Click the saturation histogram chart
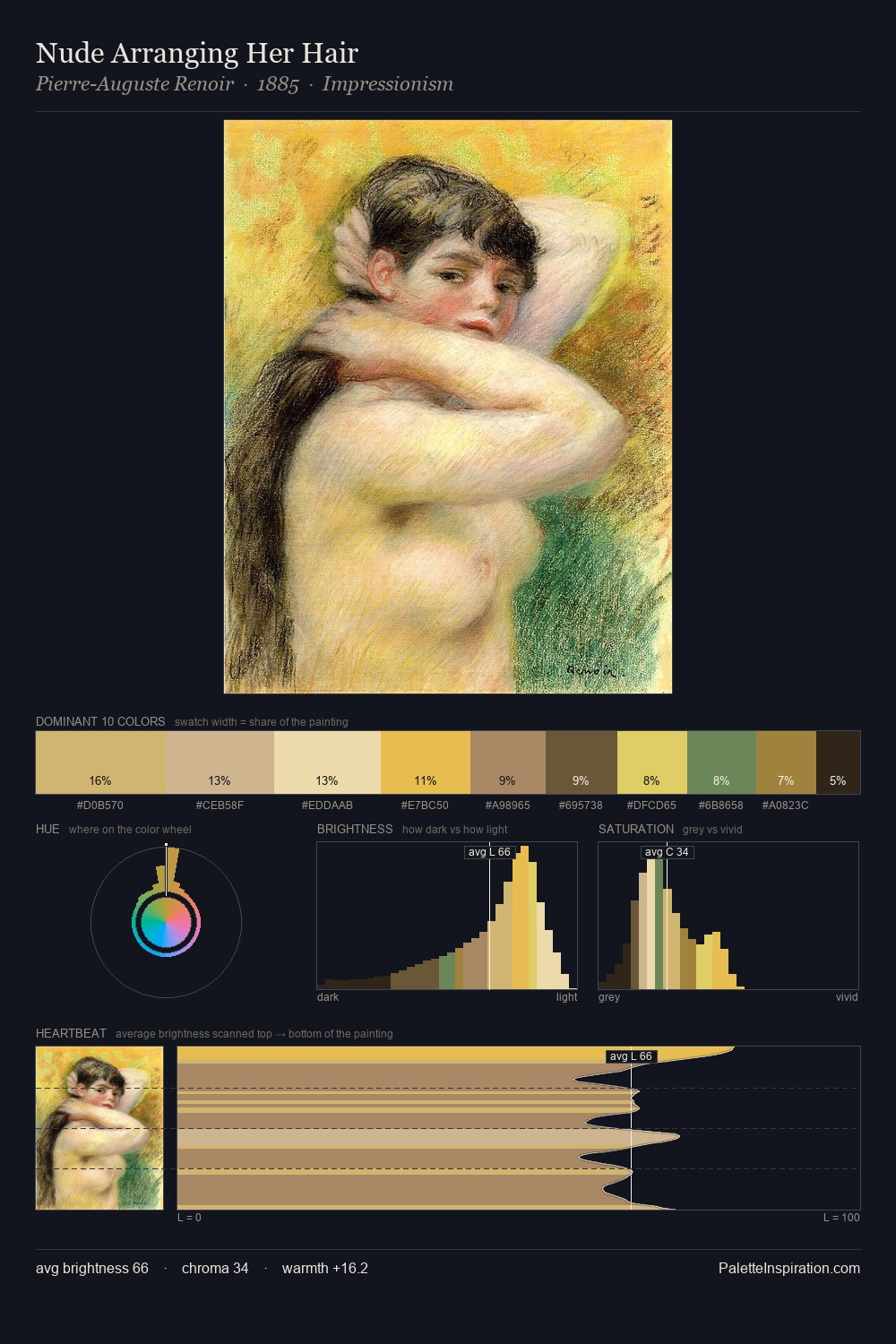896x1344 pixels. [x=728, y=916]
